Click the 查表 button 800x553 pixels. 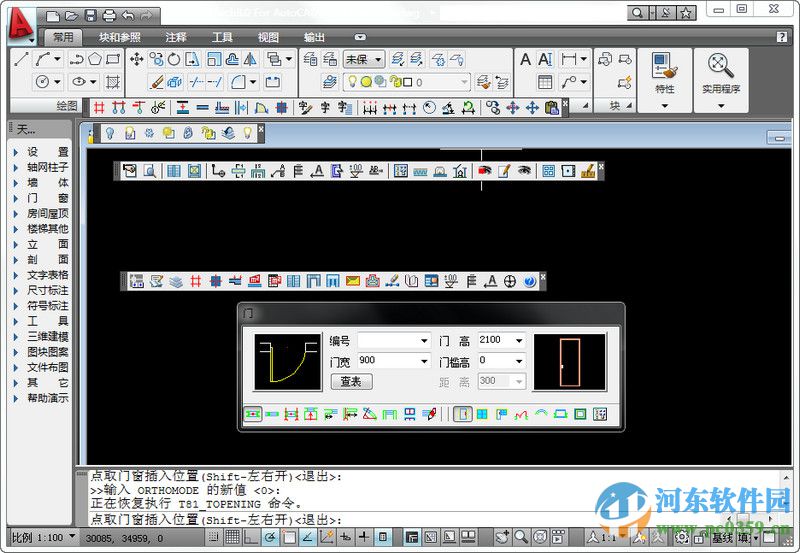coord(351,381)
